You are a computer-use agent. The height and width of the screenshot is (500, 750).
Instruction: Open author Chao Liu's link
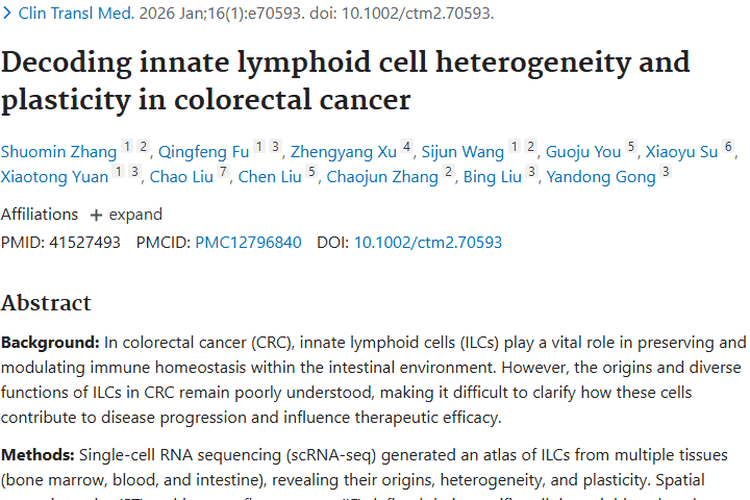click(x=181, y=177)
